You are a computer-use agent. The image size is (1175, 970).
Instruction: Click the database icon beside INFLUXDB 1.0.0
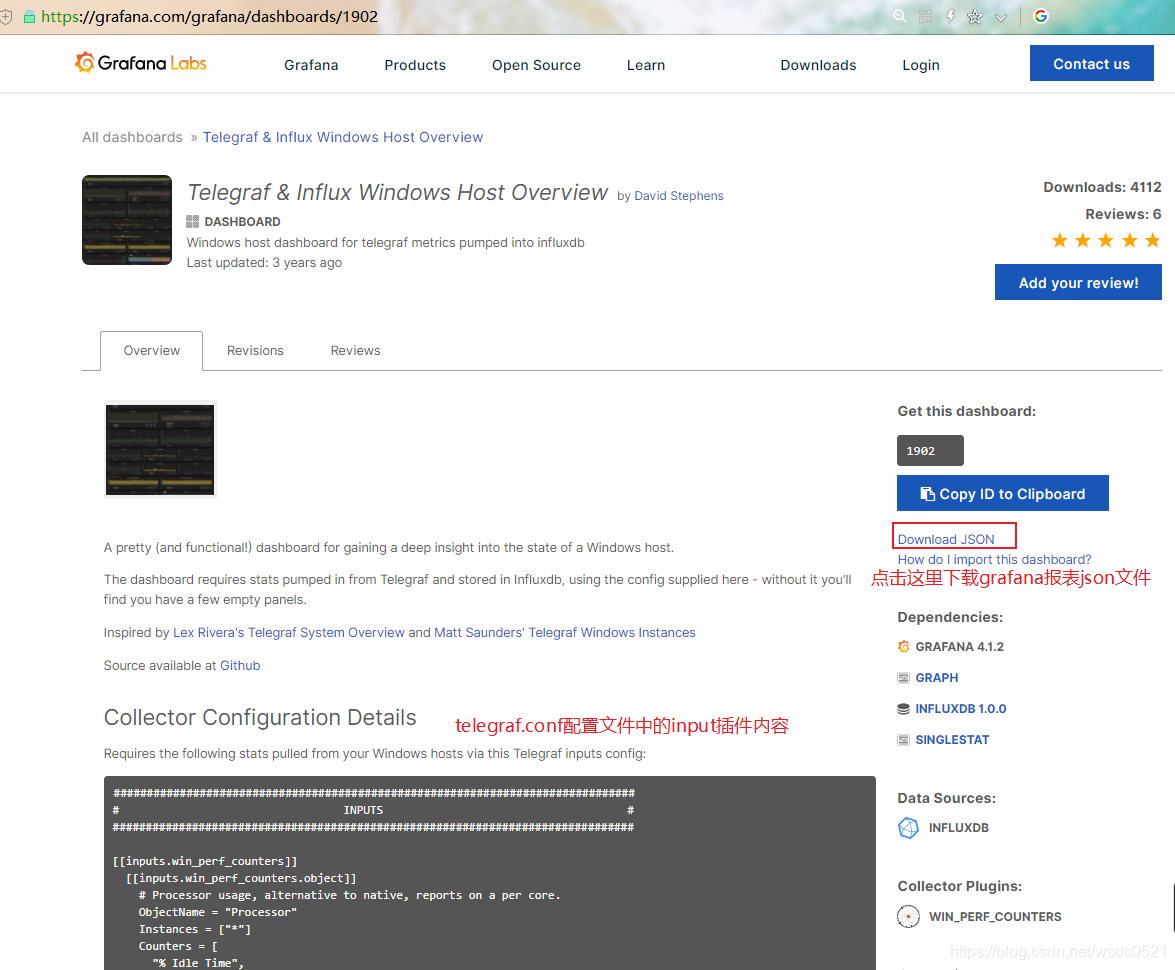pyautogui.click(x=904, y=708)
